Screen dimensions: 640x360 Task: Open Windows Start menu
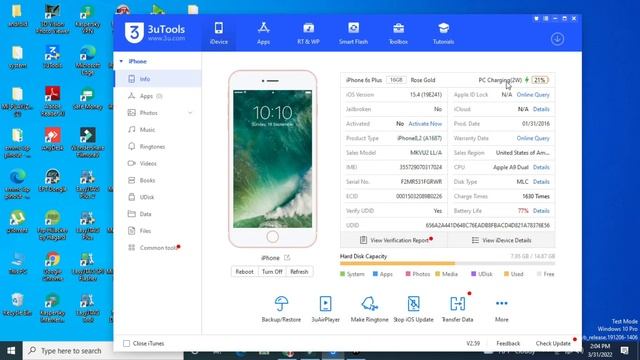tap(11, 351)
